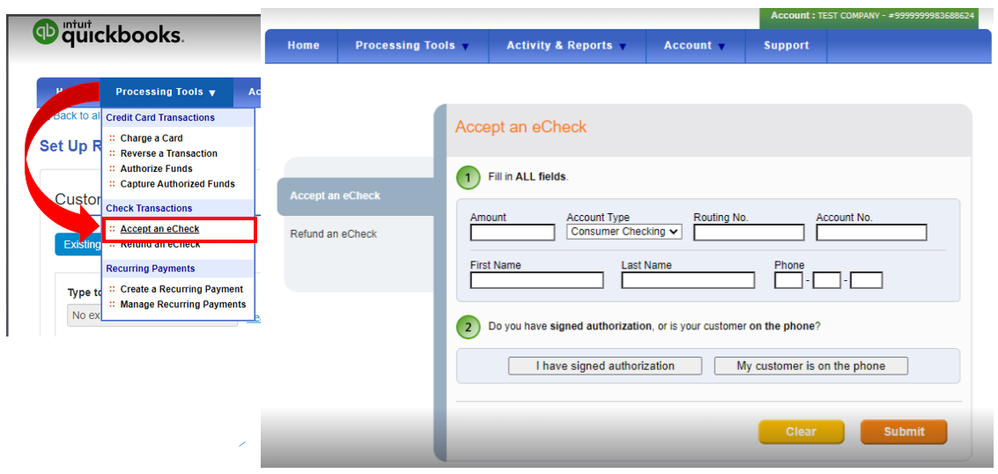
Task: Select Charge a Card menu entry
Action: click(x=151, y=138)
